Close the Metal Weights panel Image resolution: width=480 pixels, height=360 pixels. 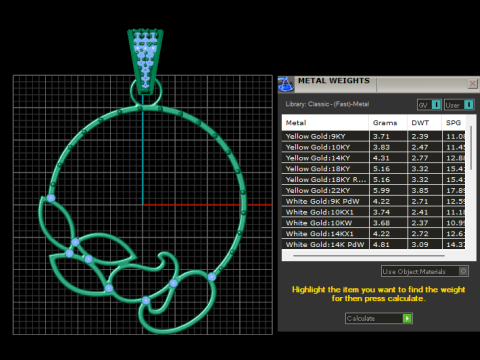click(x=472, y=84)
